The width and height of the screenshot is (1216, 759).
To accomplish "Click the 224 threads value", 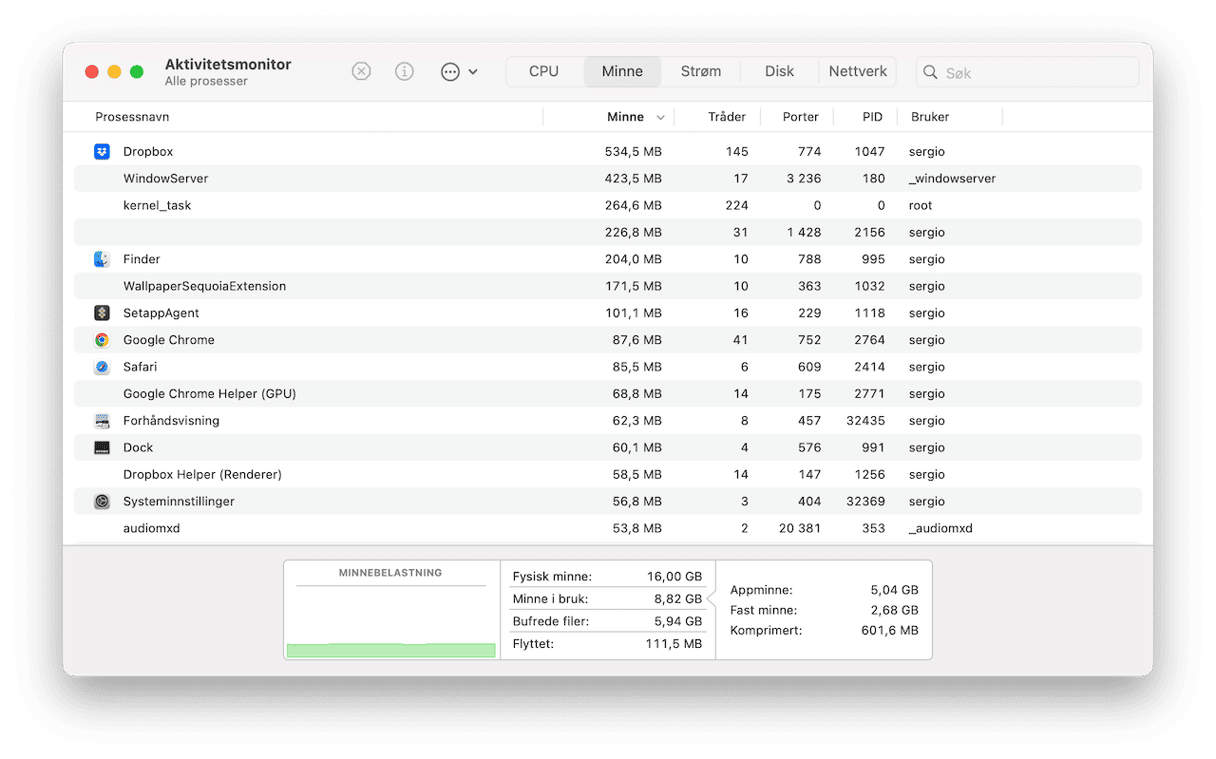I will (x=736, y=206).
